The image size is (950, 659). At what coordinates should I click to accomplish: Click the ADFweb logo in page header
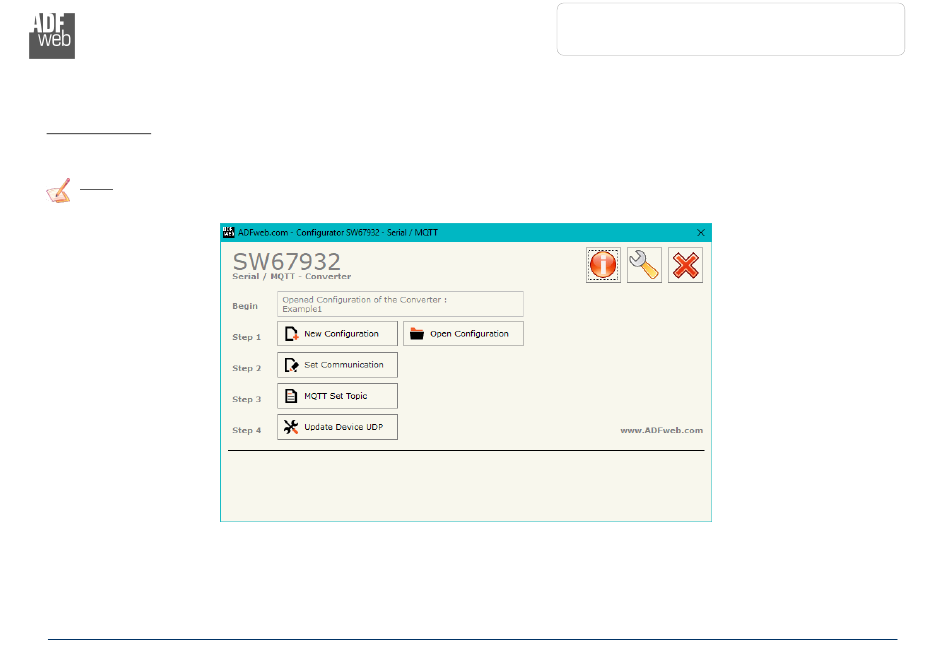coord(51,37)
